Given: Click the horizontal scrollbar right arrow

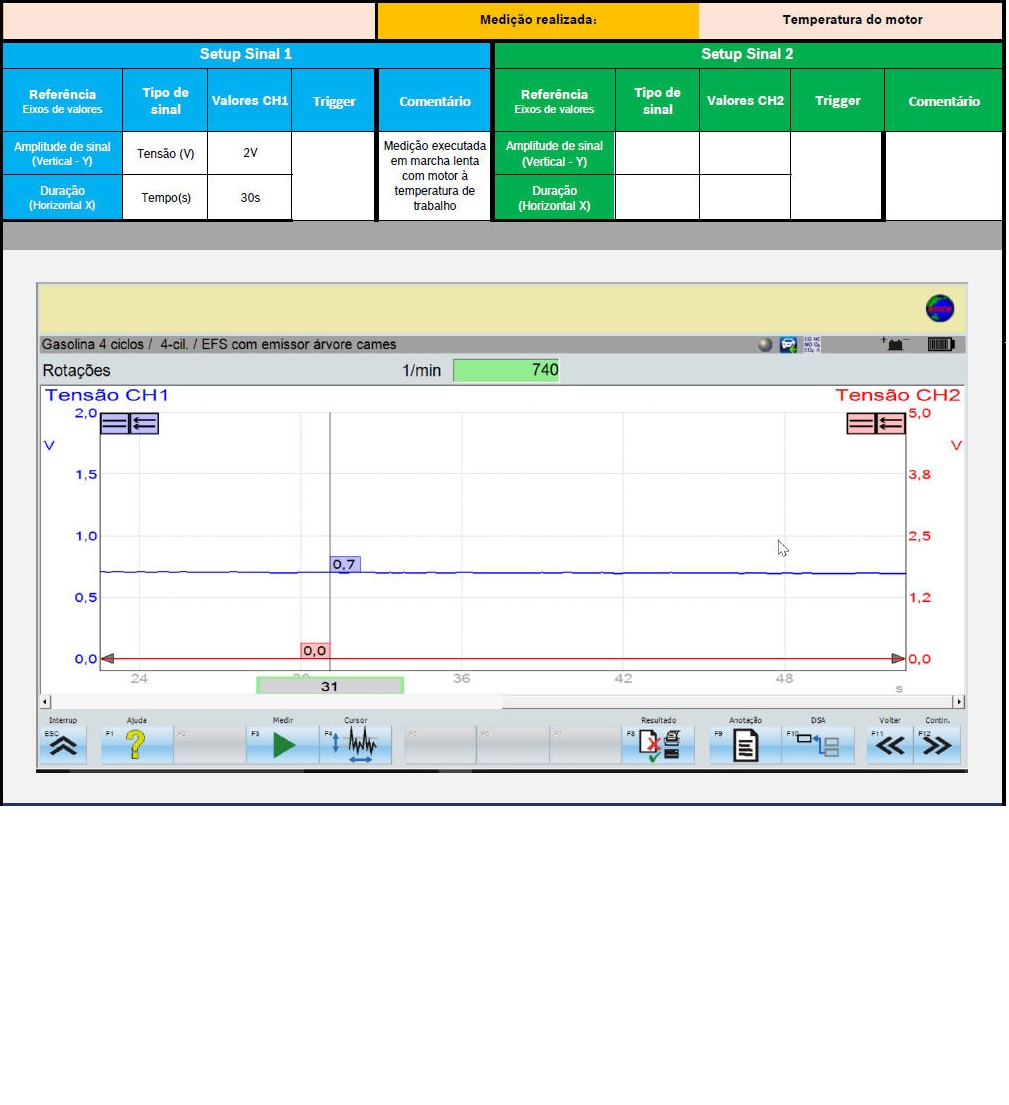Looking at the screenshot, I should tap(959, 702).
